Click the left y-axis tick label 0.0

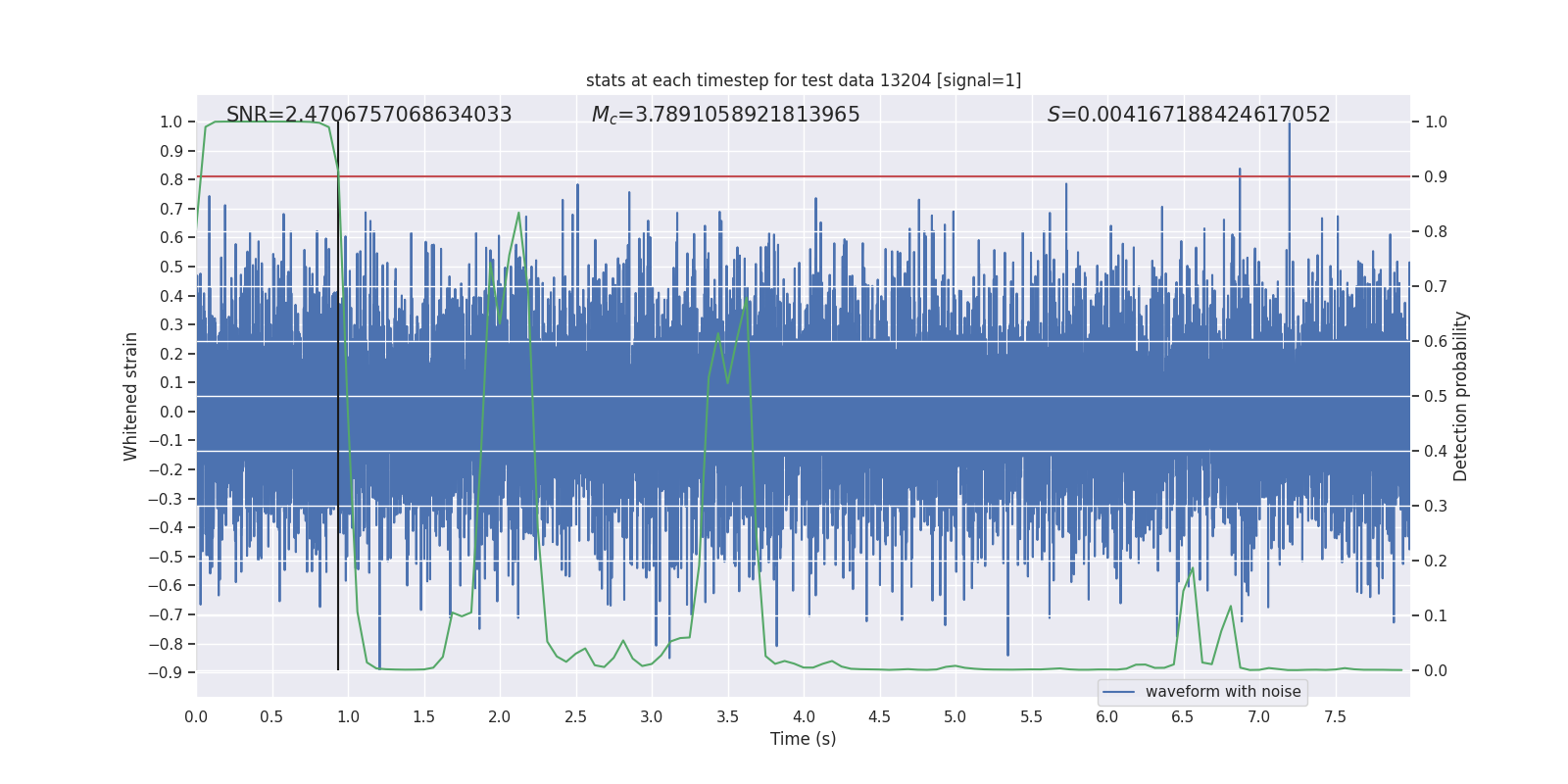(171, 413)
